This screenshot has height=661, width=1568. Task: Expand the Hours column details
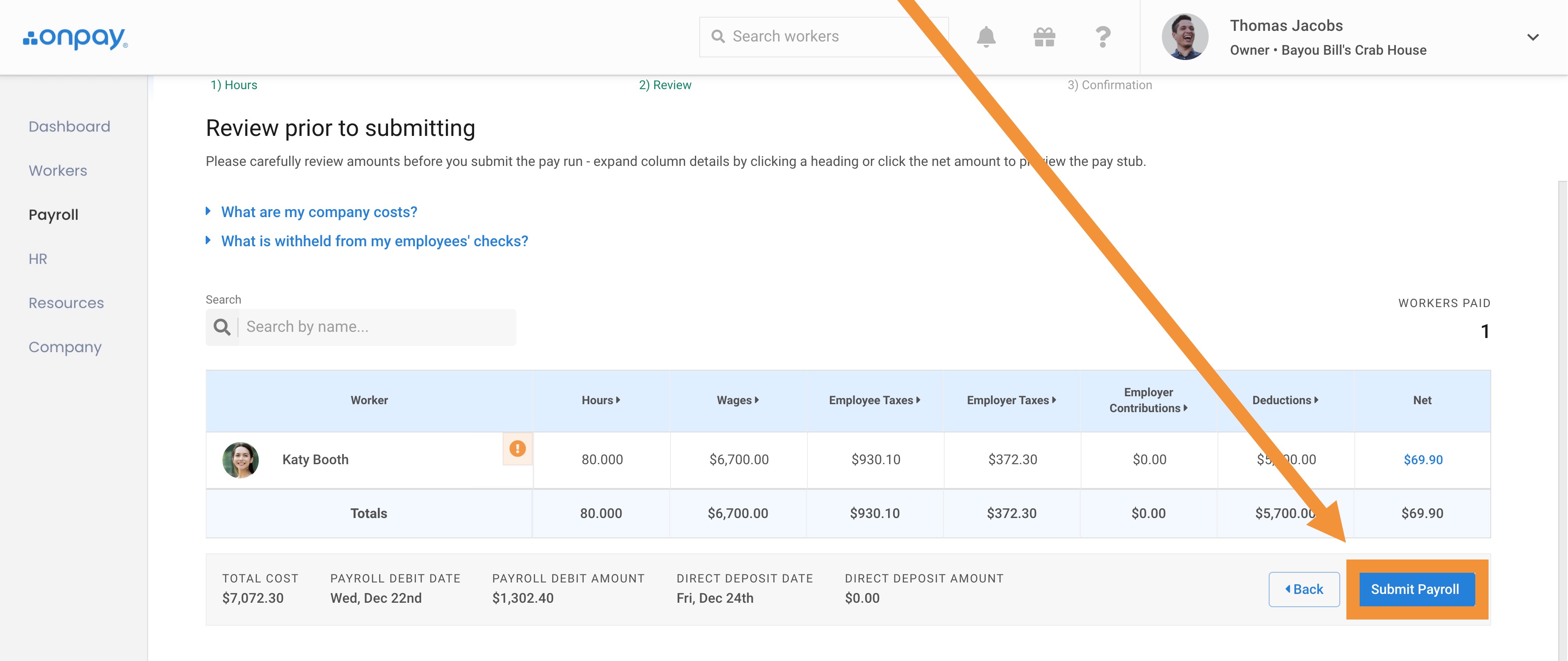click(600, 400)
